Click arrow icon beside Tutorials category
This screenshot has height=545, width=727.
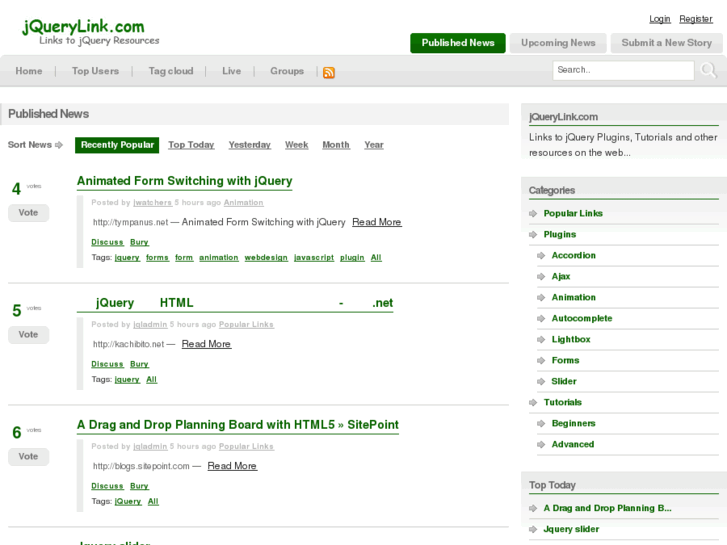(533, 403)
